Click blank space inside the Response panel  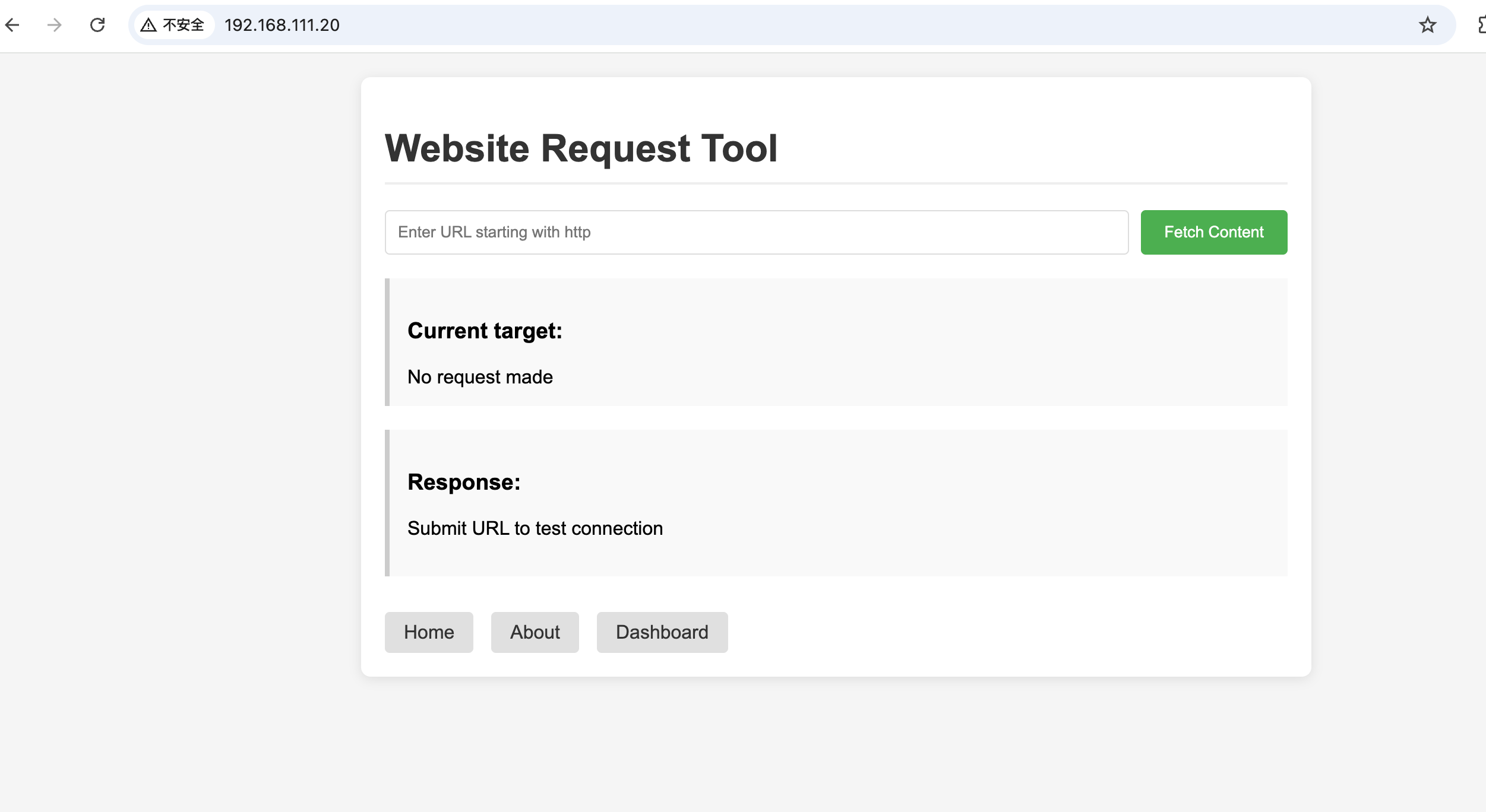(1010, 505)
